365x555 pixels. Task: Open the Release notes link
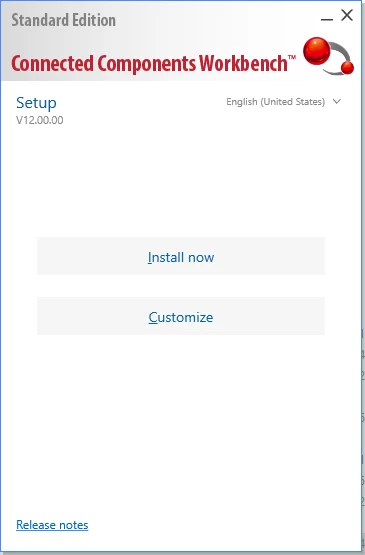52,525
